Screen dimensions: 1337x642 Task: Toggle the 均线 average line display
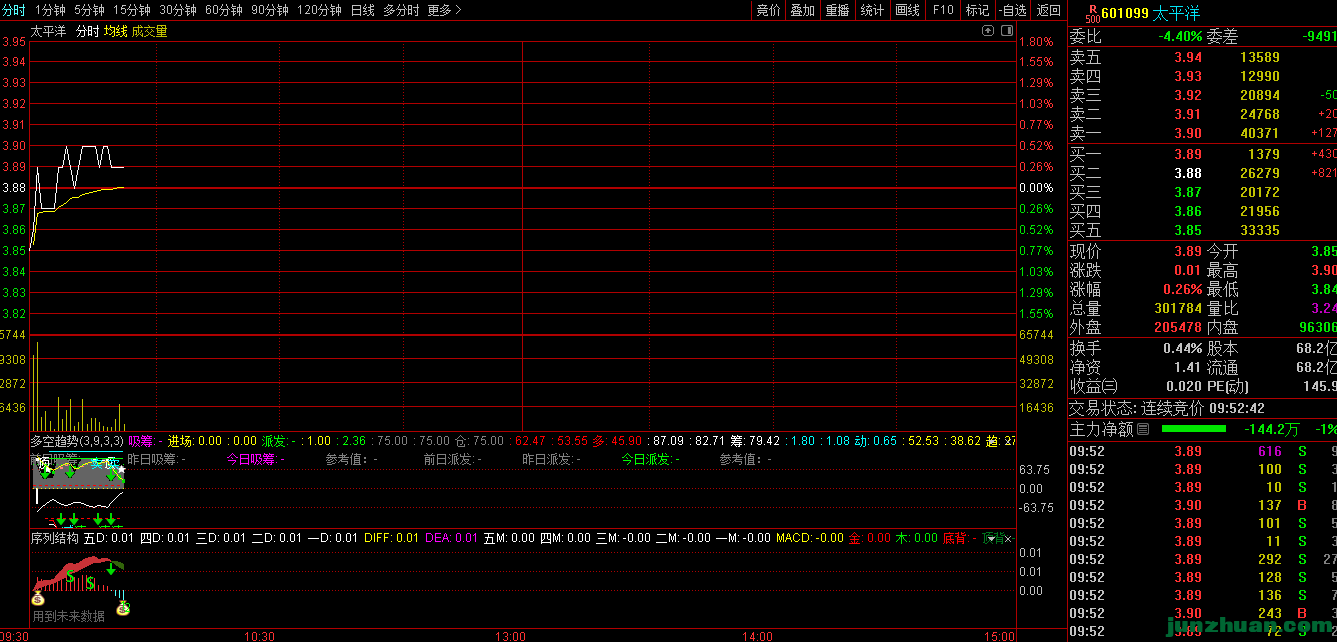(115, 31)
